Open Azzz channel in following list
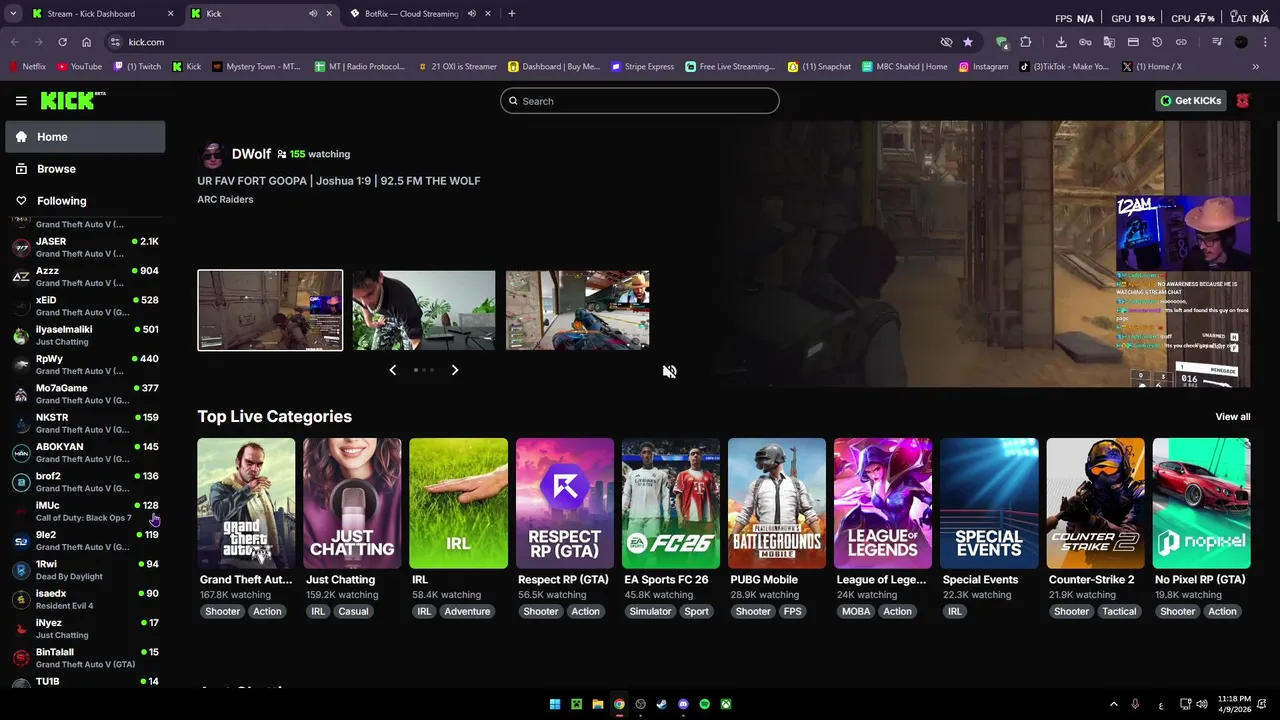1280x720 pixels. (x=85, y=276)
